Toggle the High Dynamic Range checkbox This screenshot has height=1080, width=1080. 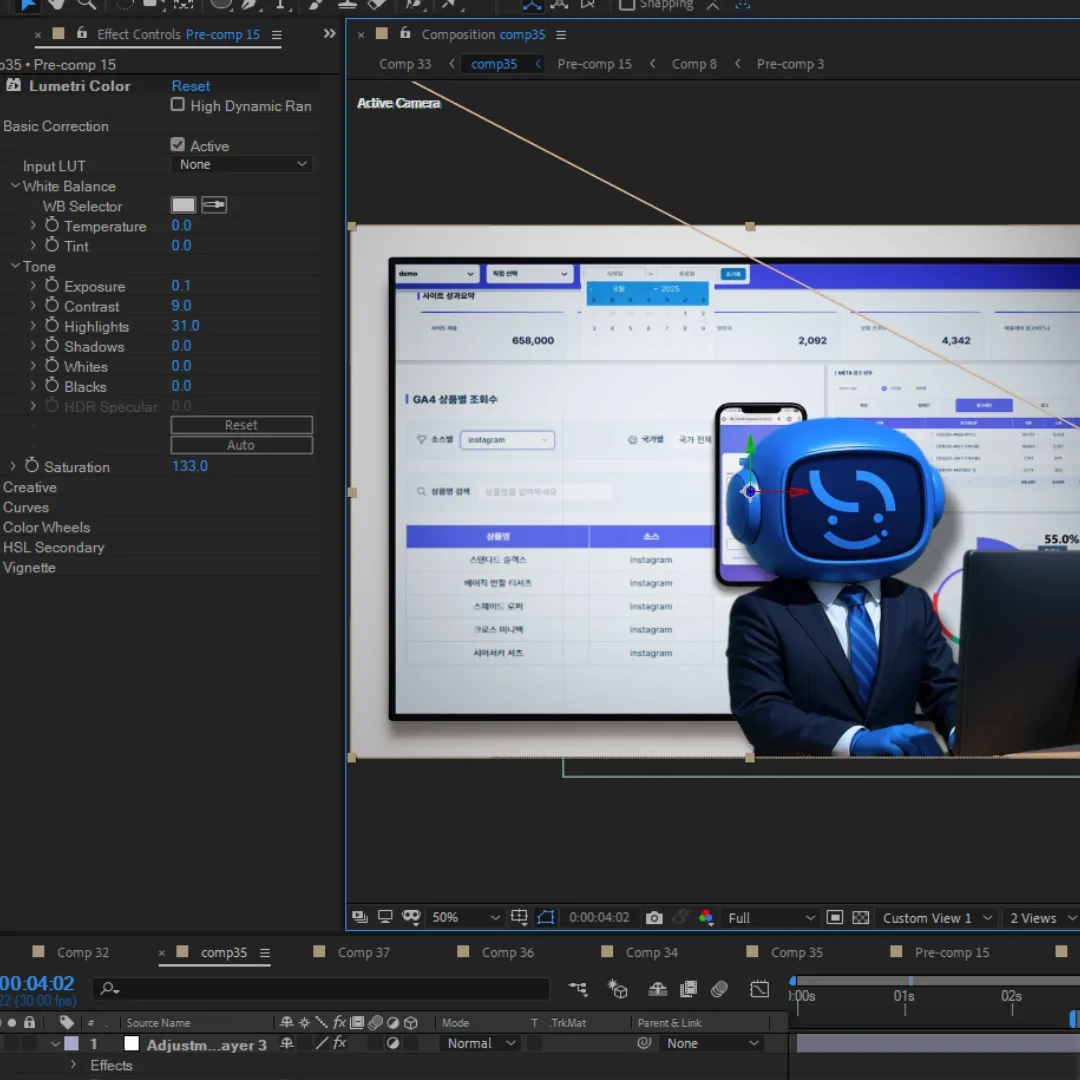coord(178,105)
